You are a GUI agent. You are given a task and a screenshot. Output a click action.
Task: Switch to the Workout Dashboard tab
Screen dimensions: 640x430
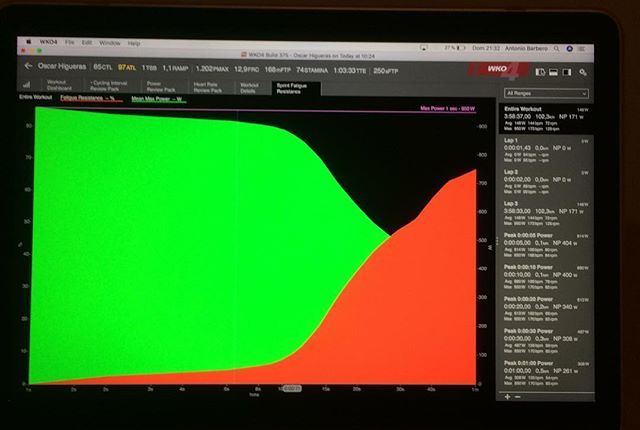(59, 85)
